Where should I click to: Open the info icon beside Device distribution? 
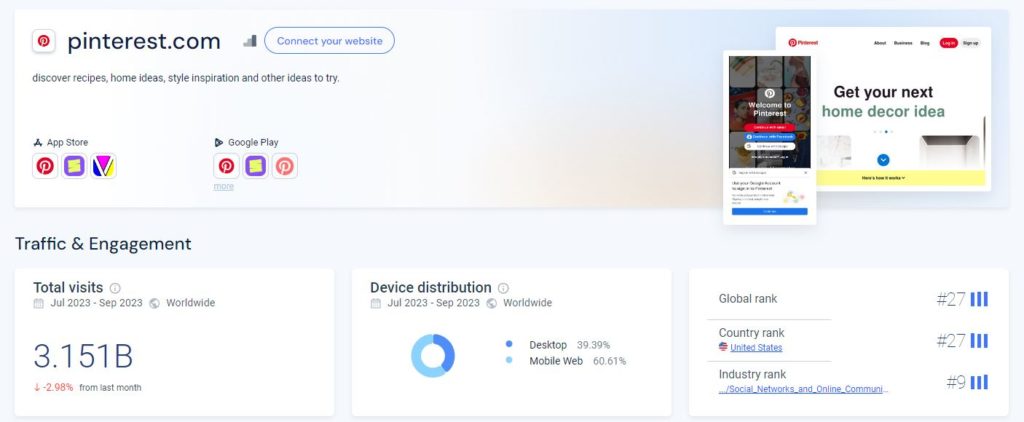coord(503,288)
